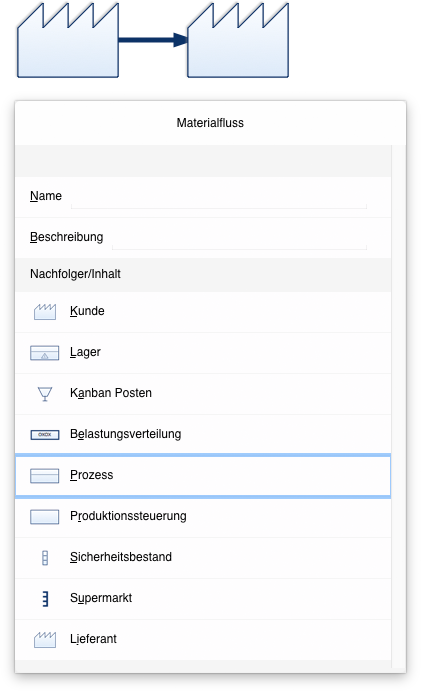Click the Kanban Posten funnel icon
Image resolution: width=421 pixels, height=691 pixels.
click(x=45, y=394)
